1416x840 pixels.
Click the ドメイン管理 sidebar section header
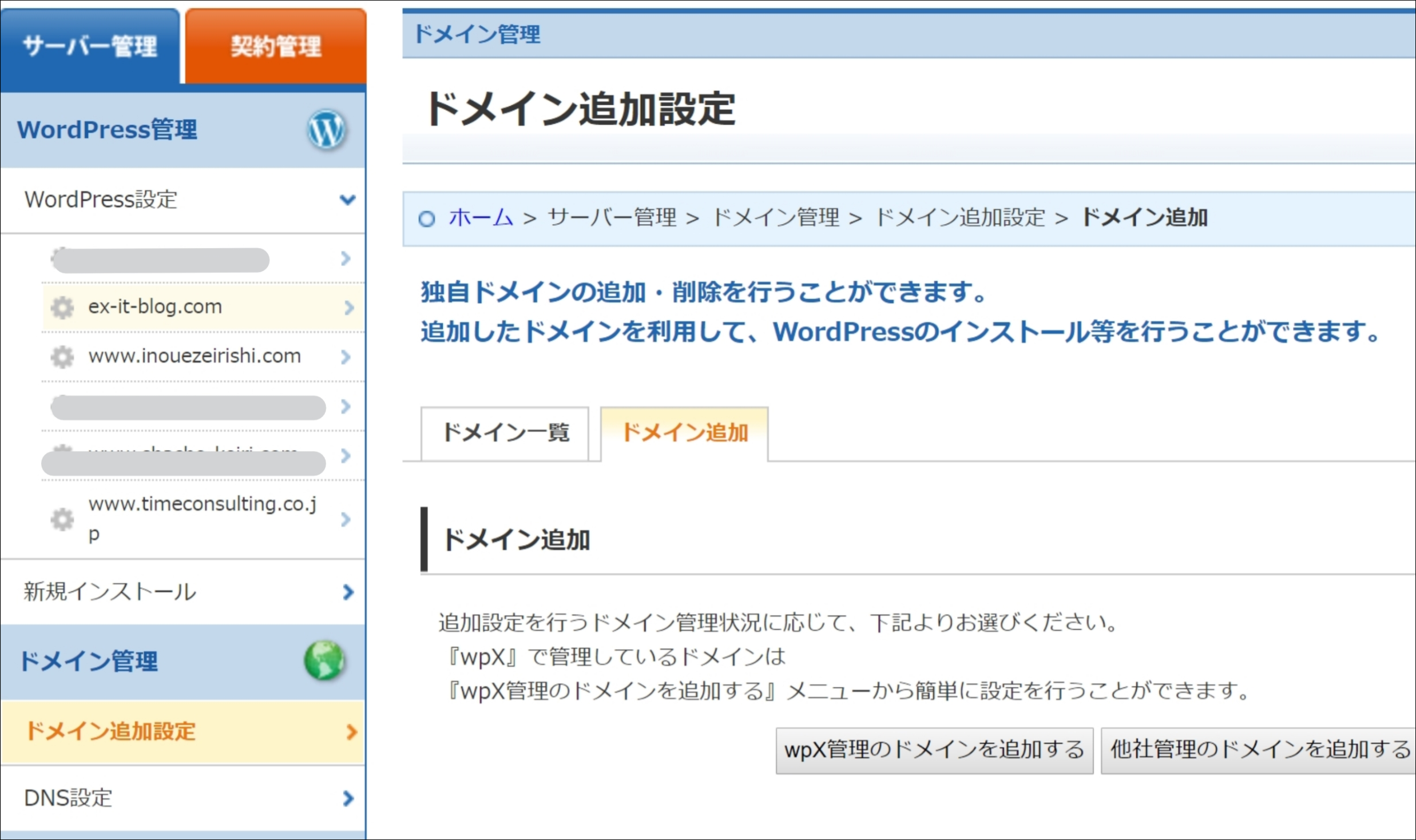coord(183,662)
